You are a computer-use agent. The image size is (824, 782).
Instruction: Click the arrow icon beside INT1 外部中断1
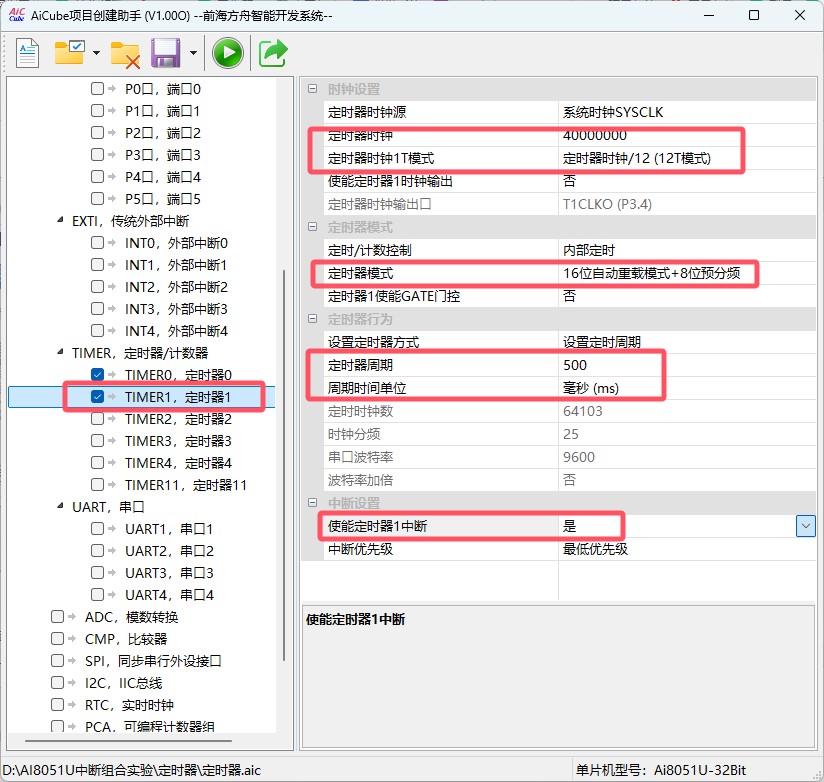[x=111, y=264]
